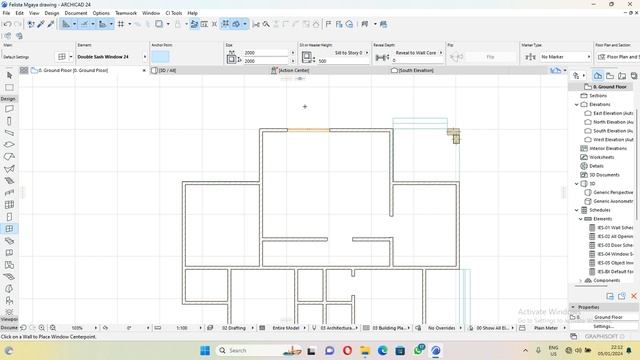Click the Undo arrow in toolbar
The height and width of the screenshot is (360, 640).
coord(7,24)
